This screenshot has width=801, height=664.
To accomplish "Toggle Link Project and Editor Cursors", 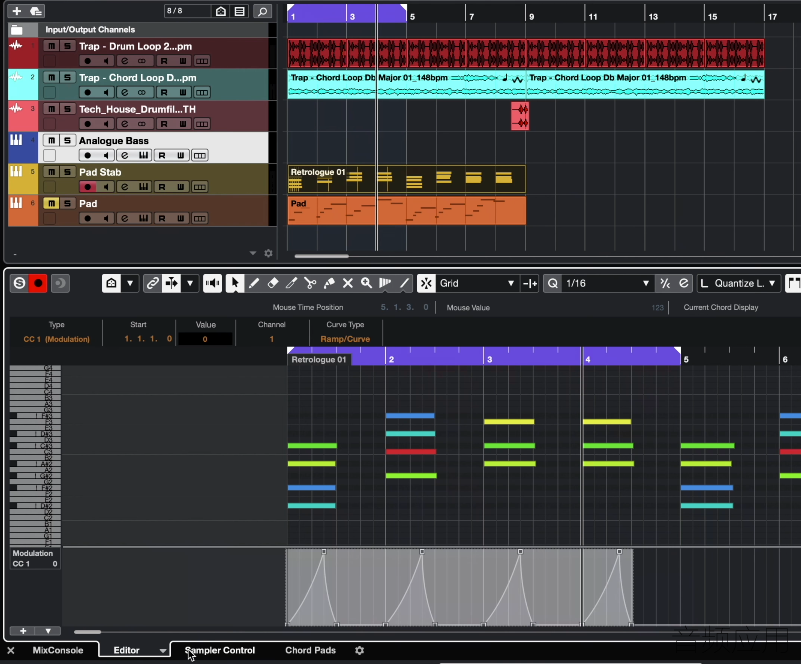I will [x=152, y=283].
